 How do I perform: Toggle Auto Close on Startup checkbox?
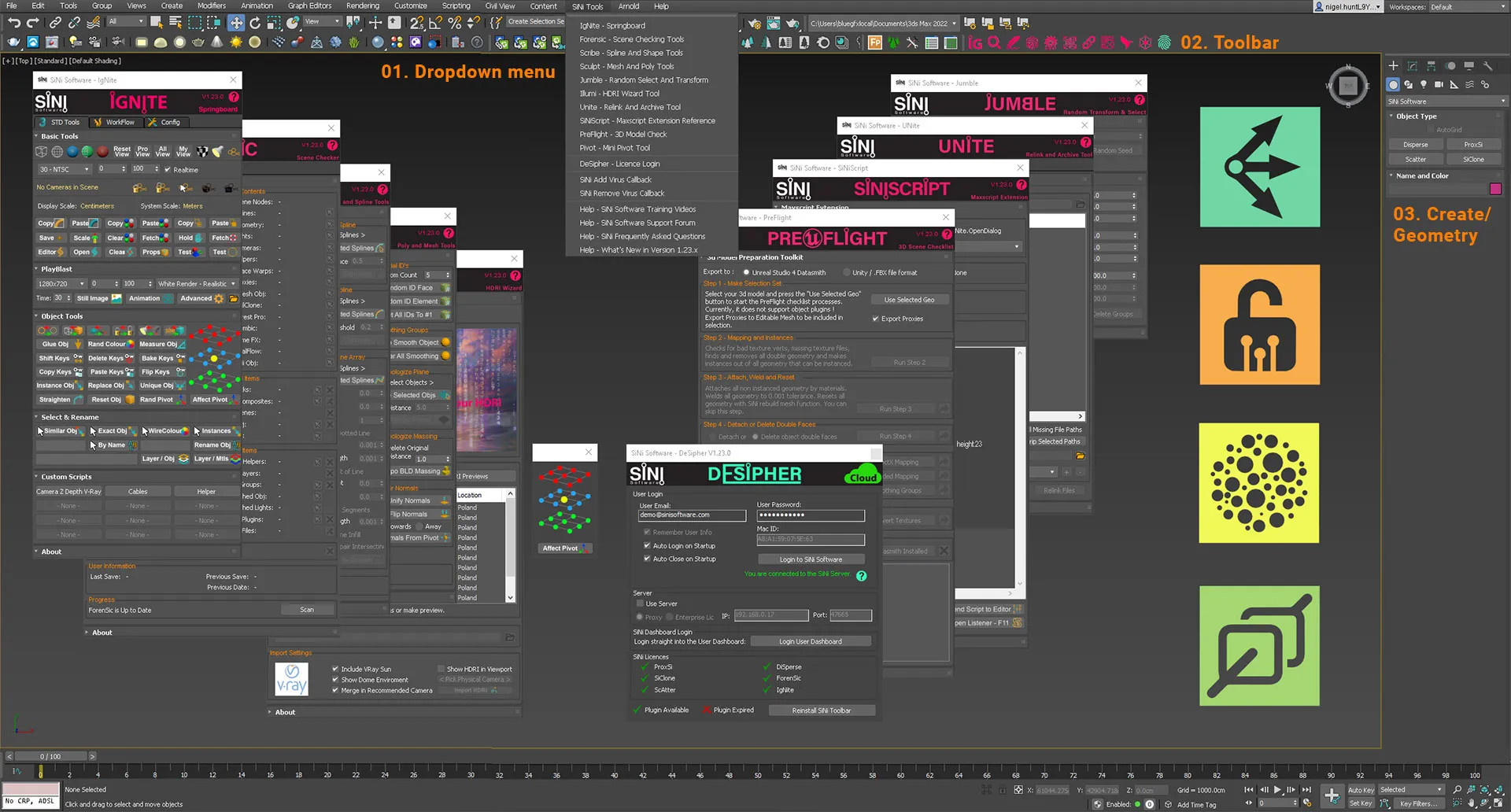tap(647, 559)
